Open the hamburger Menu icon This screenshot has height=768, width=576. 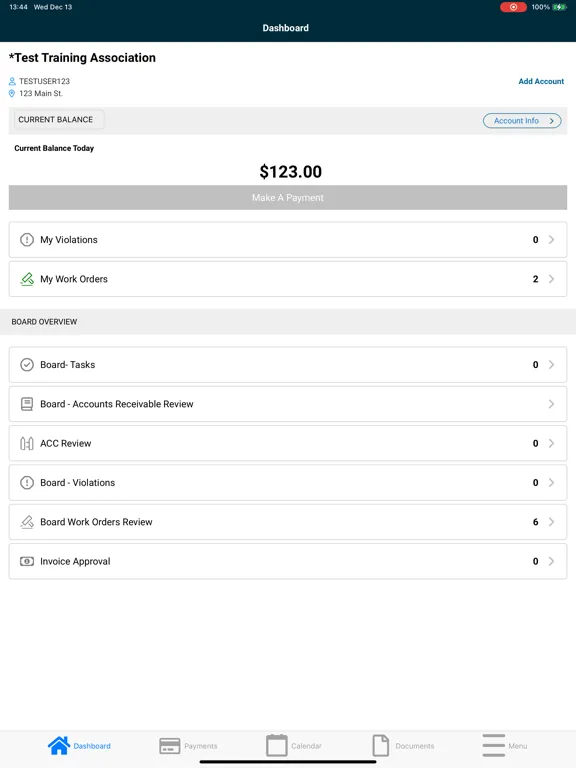pos(493,745)
